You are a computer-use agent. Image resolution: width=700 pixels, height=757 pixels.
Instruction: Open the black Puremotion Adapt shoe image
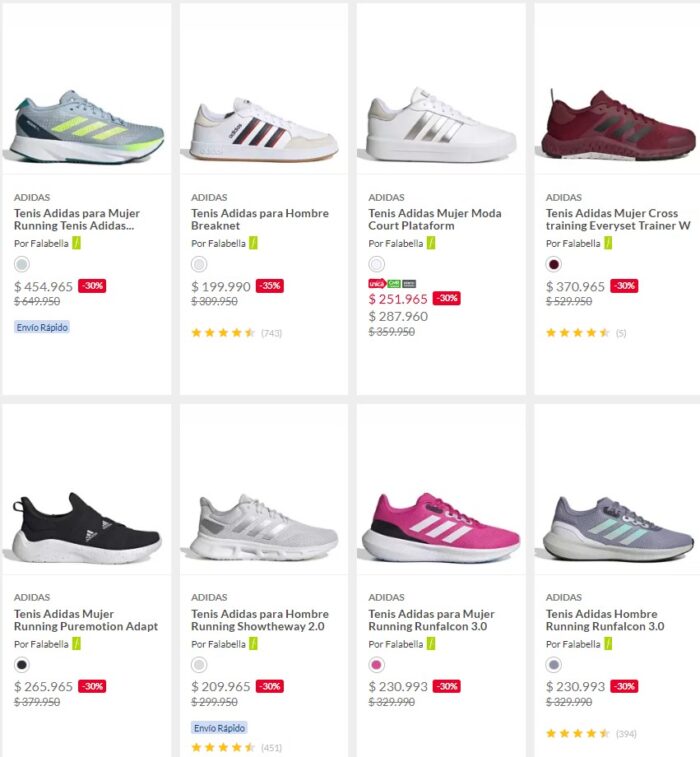pos(86,527)
